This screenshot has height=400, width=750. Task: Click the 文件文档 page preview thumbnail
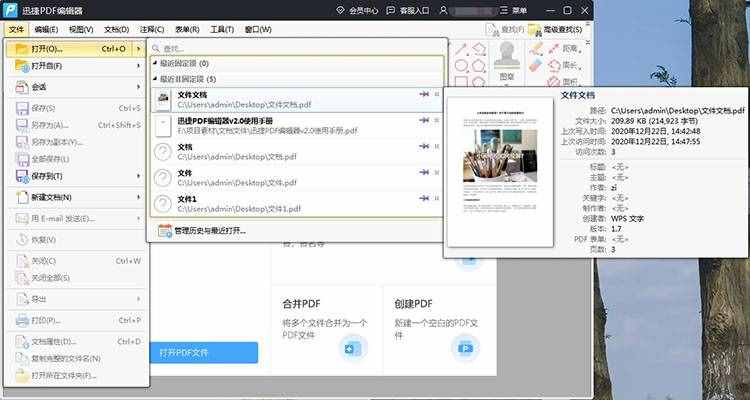(x=500, y=172)
